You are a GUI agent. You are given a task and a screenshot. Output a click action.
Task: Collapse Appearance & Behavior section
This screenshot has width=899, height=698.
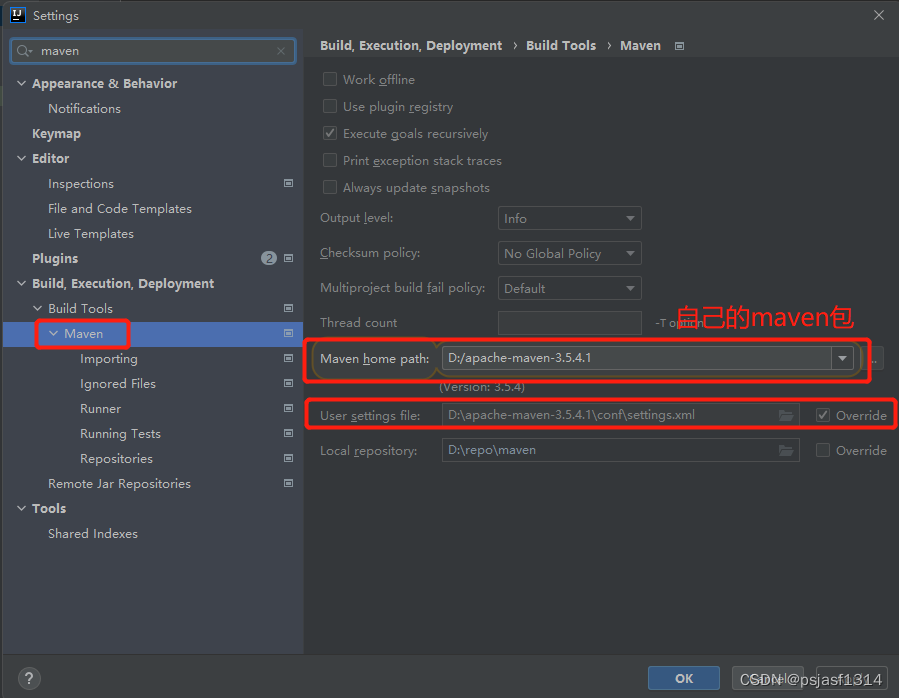[x=21, y=84]
